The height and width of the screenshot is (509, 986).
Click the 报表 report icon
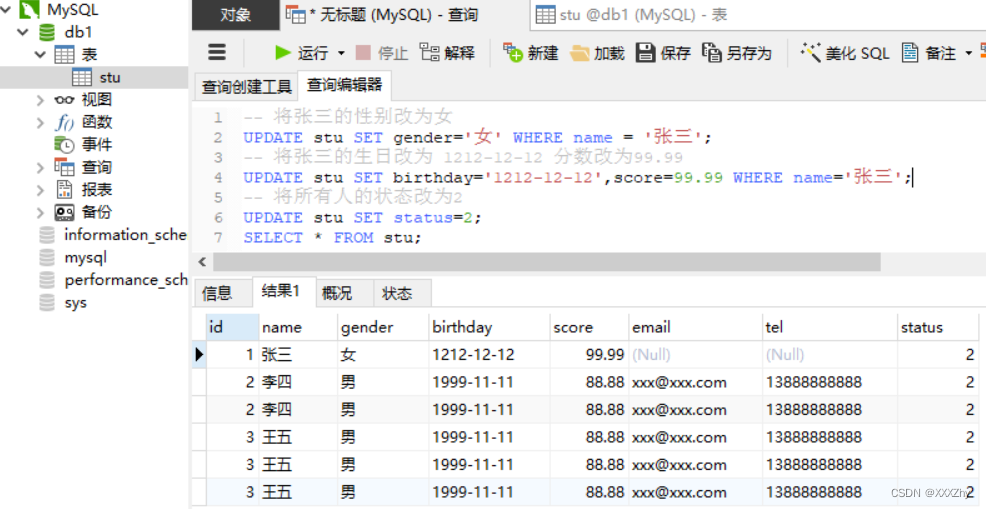click(x=64, y=189)
